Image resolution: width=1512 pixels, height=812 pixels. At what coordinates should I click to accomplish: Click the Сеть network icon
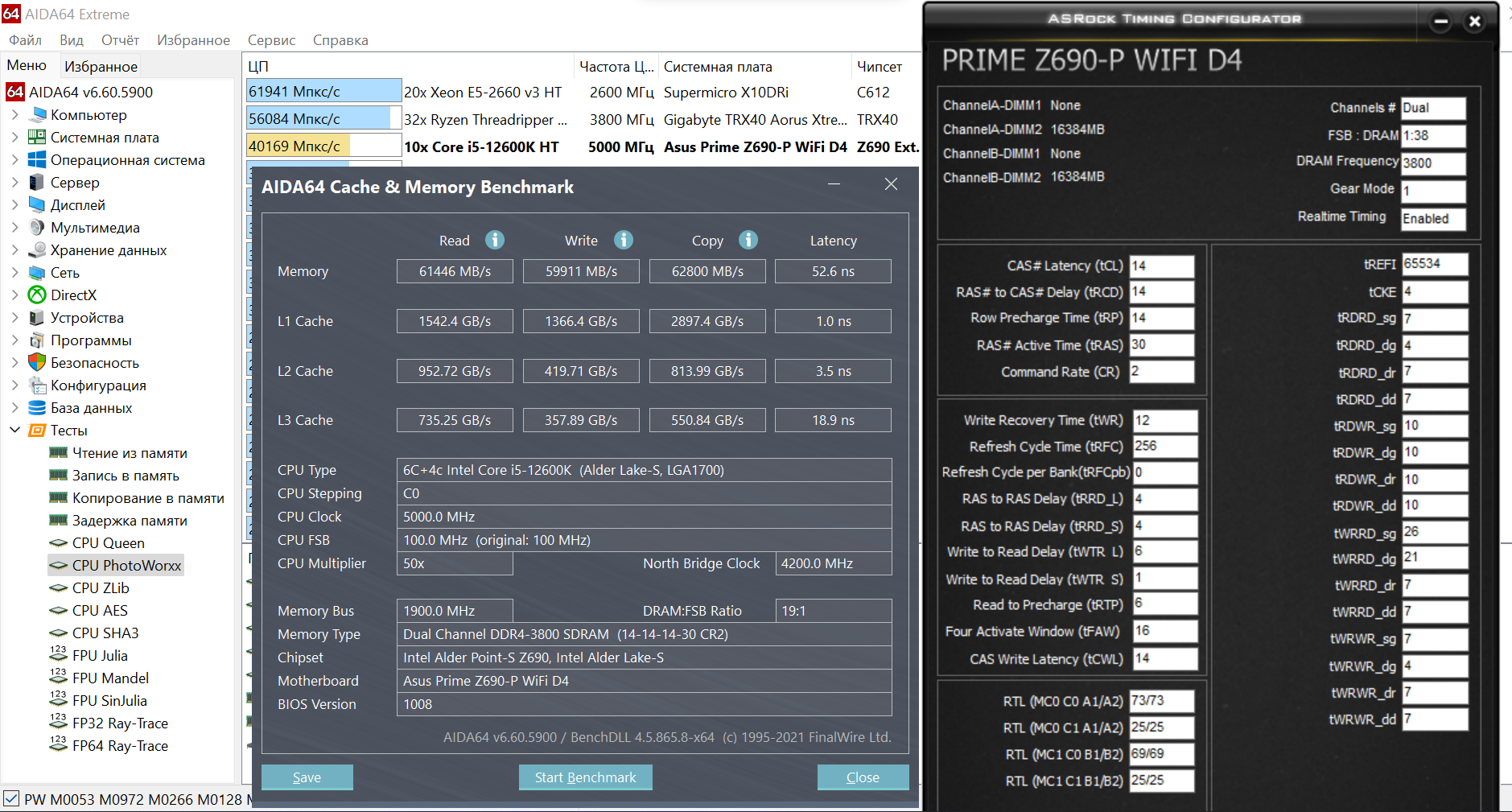tap(37, 273)
